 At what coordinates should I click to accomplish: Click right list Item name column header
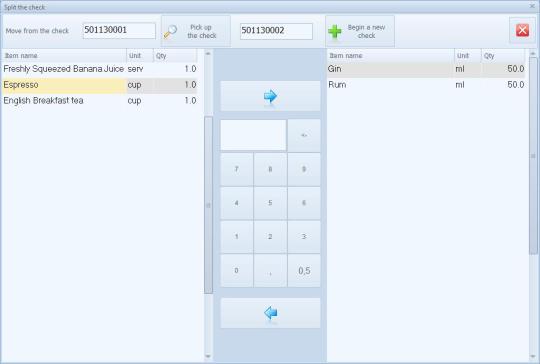point(391,55)
